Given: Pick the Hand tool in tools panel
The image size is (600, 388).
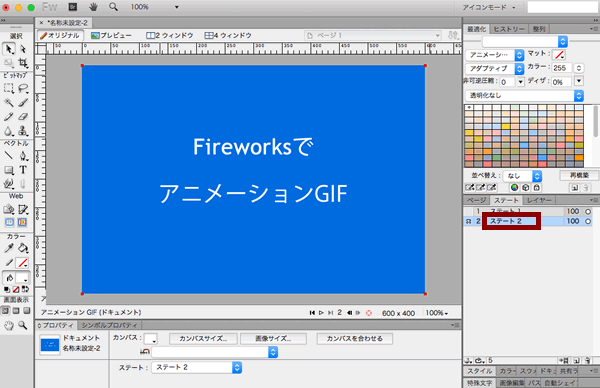Looking at the screenshot, I should [9, 326].
